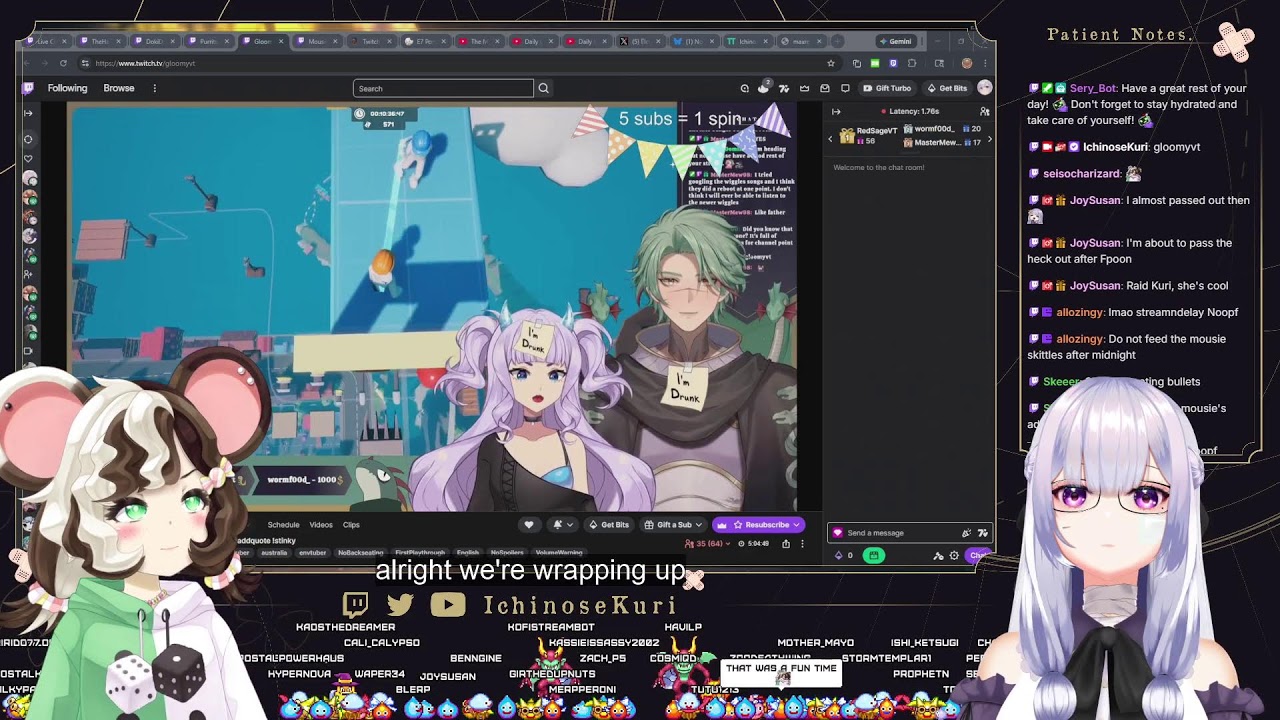Open Gift Turbo

click(x=887, y=88)
